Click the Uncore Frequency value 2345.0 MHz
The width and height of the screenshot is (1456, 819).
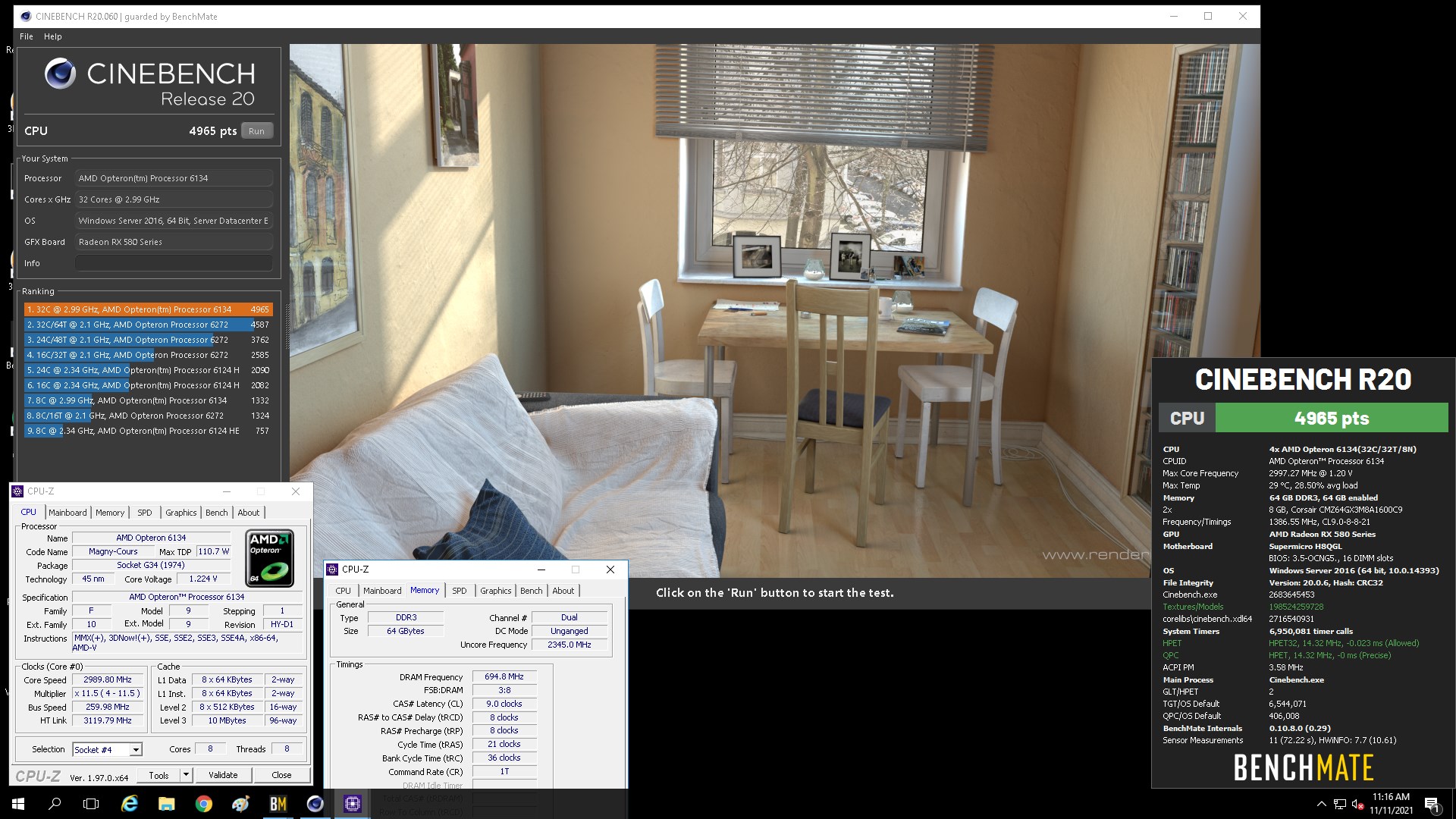(x=570, y=645)
